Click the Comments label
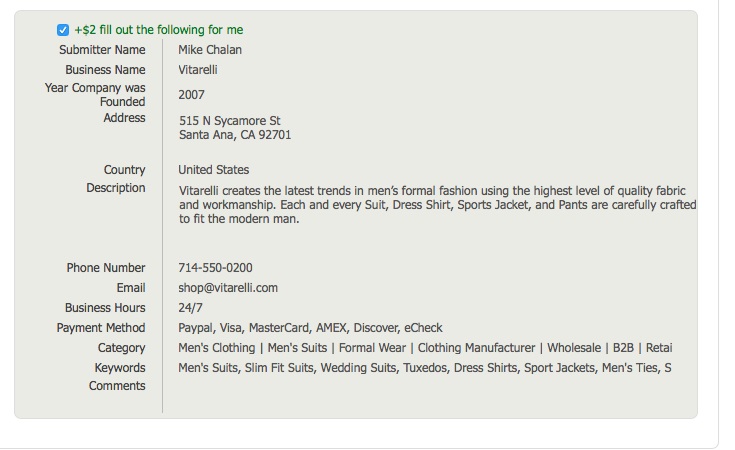The image size is (735, 450). point(117,386)
